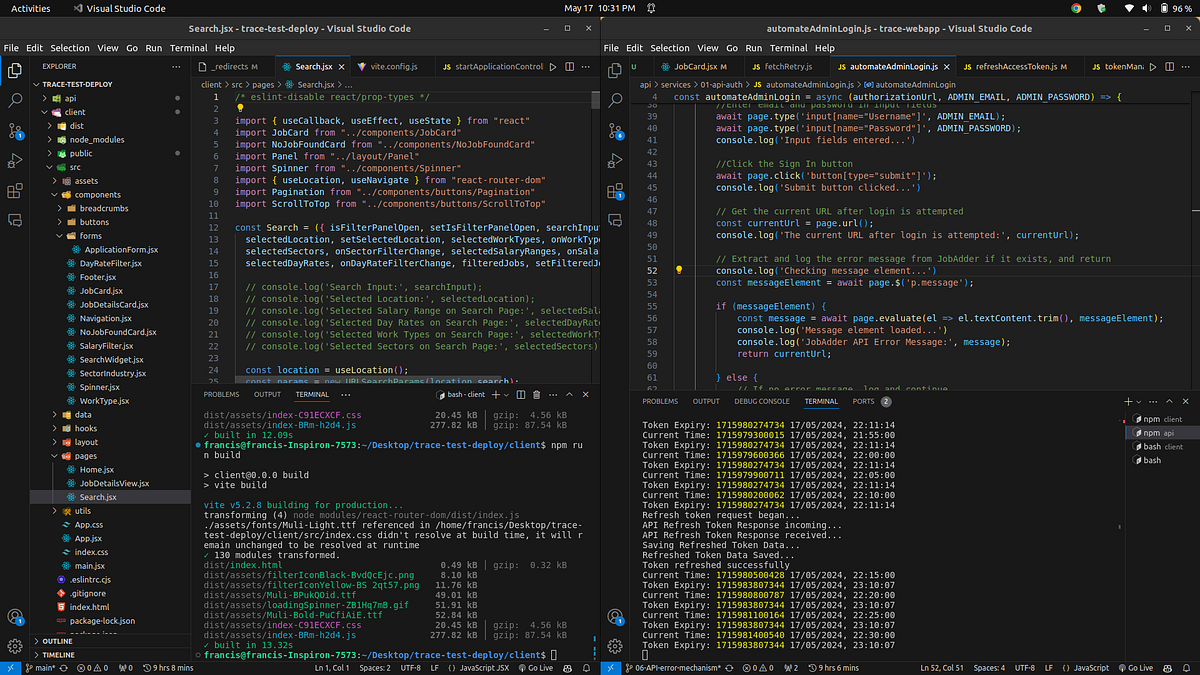Image resolution: width=1200 pixels, height=675 pixels.
Task: Click the Activities button
Action: click(x=30, y=8)
